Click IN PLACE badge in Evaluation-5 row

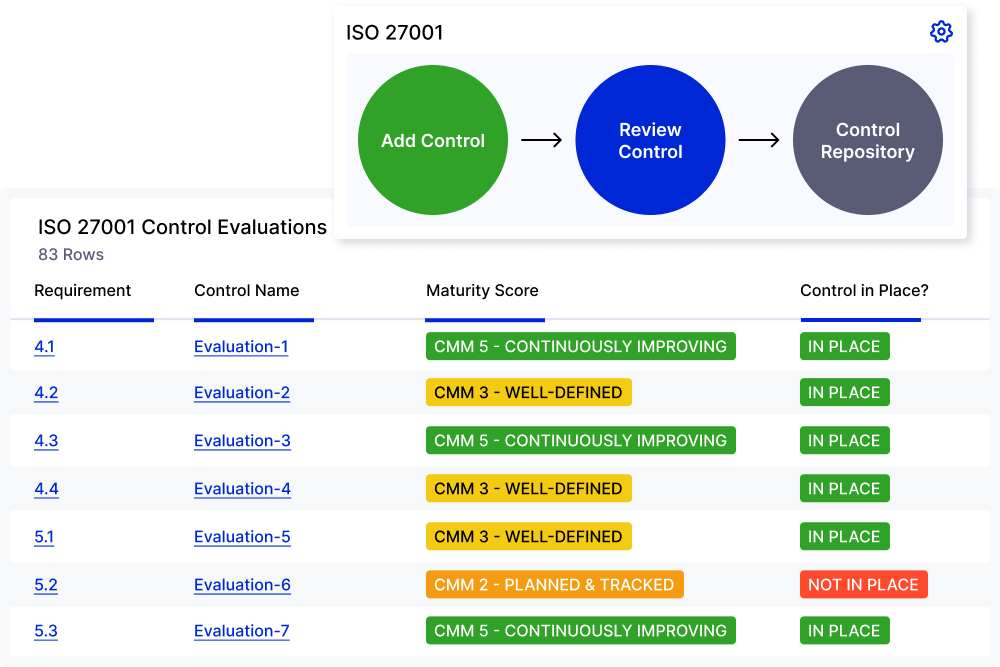[844, 536]
